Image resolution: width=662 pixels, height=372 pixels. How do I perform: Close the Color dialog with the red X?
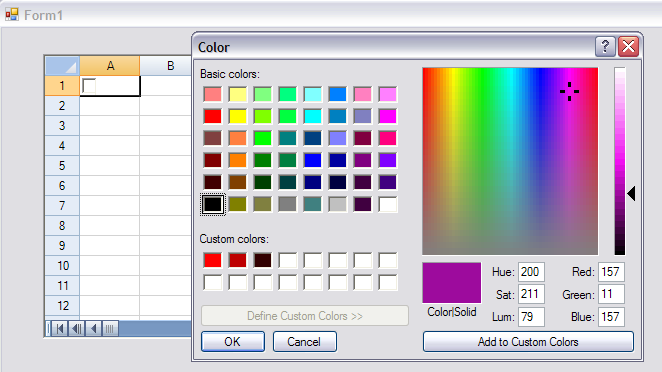click(628, 46)
